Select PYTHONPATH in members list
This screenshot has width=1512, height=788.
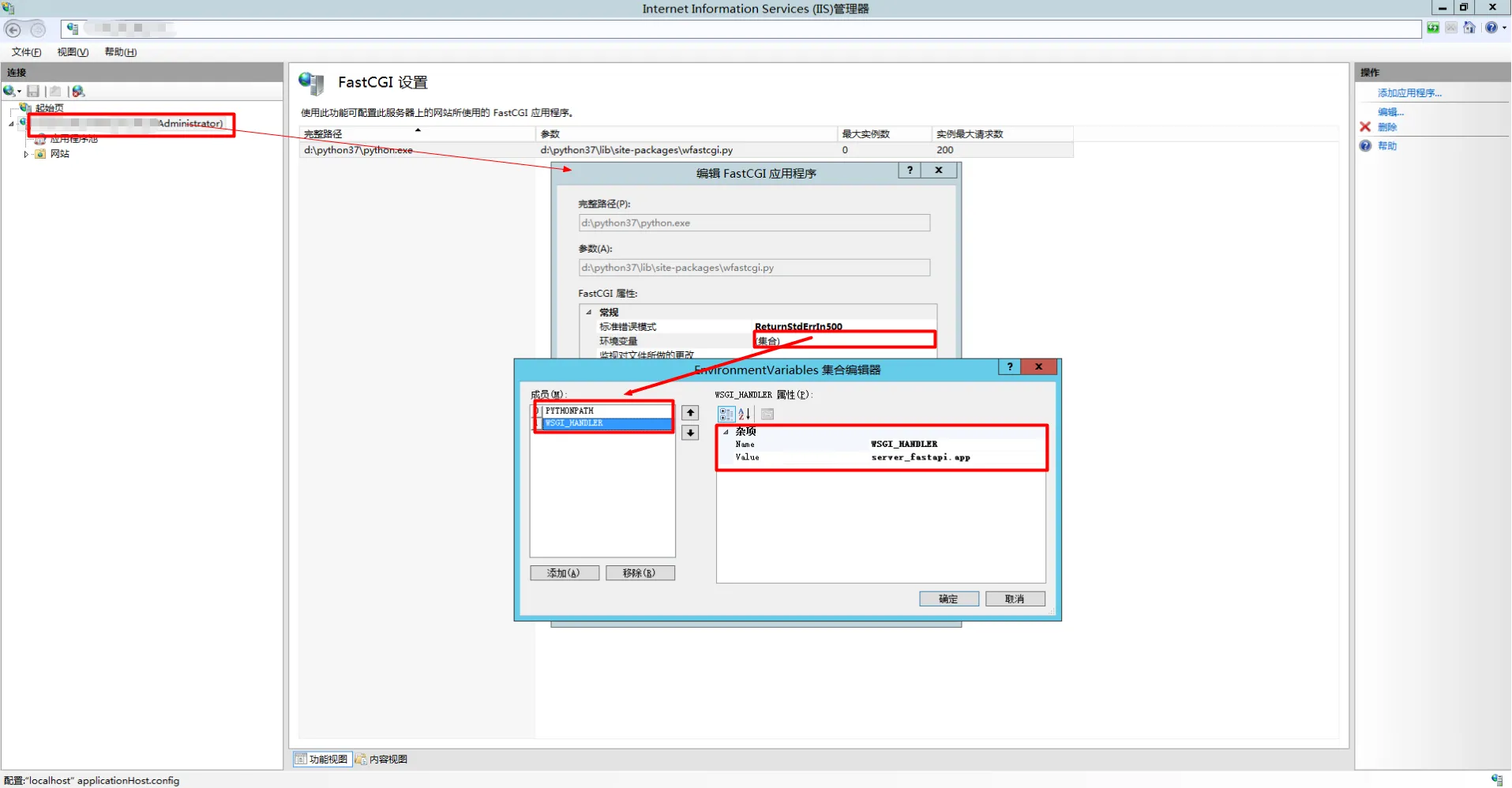coord(606,411)
